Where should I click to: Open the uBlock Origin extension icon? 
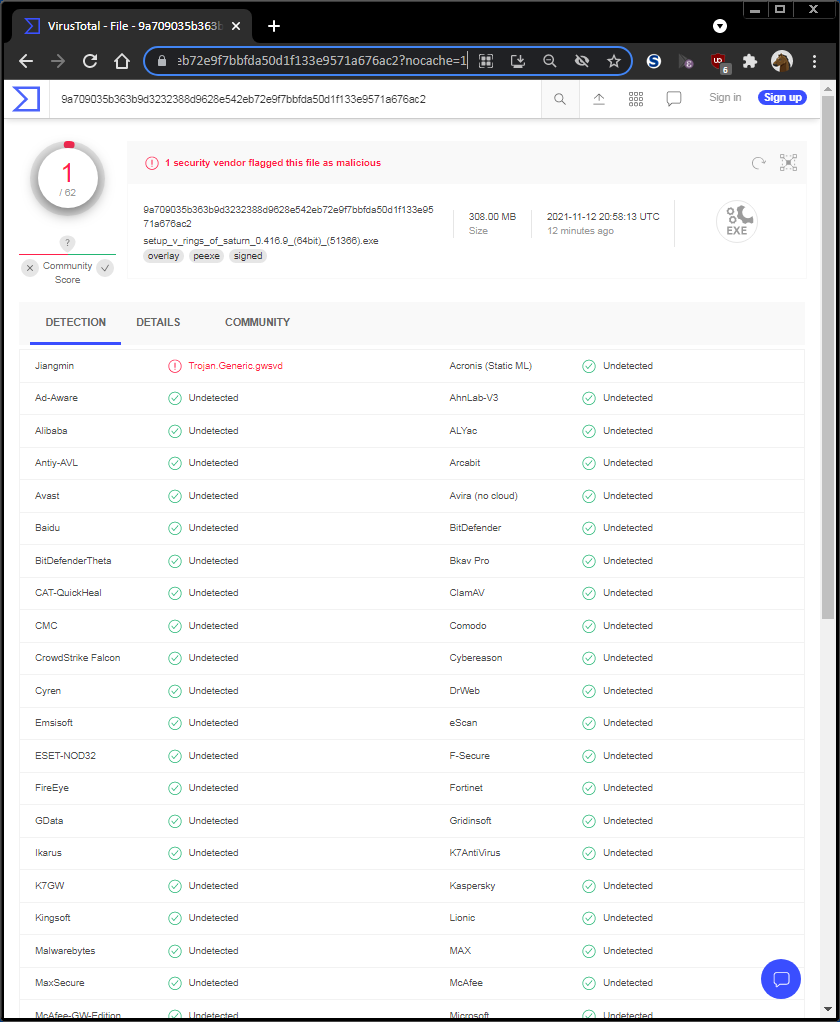tap(719, 63)
